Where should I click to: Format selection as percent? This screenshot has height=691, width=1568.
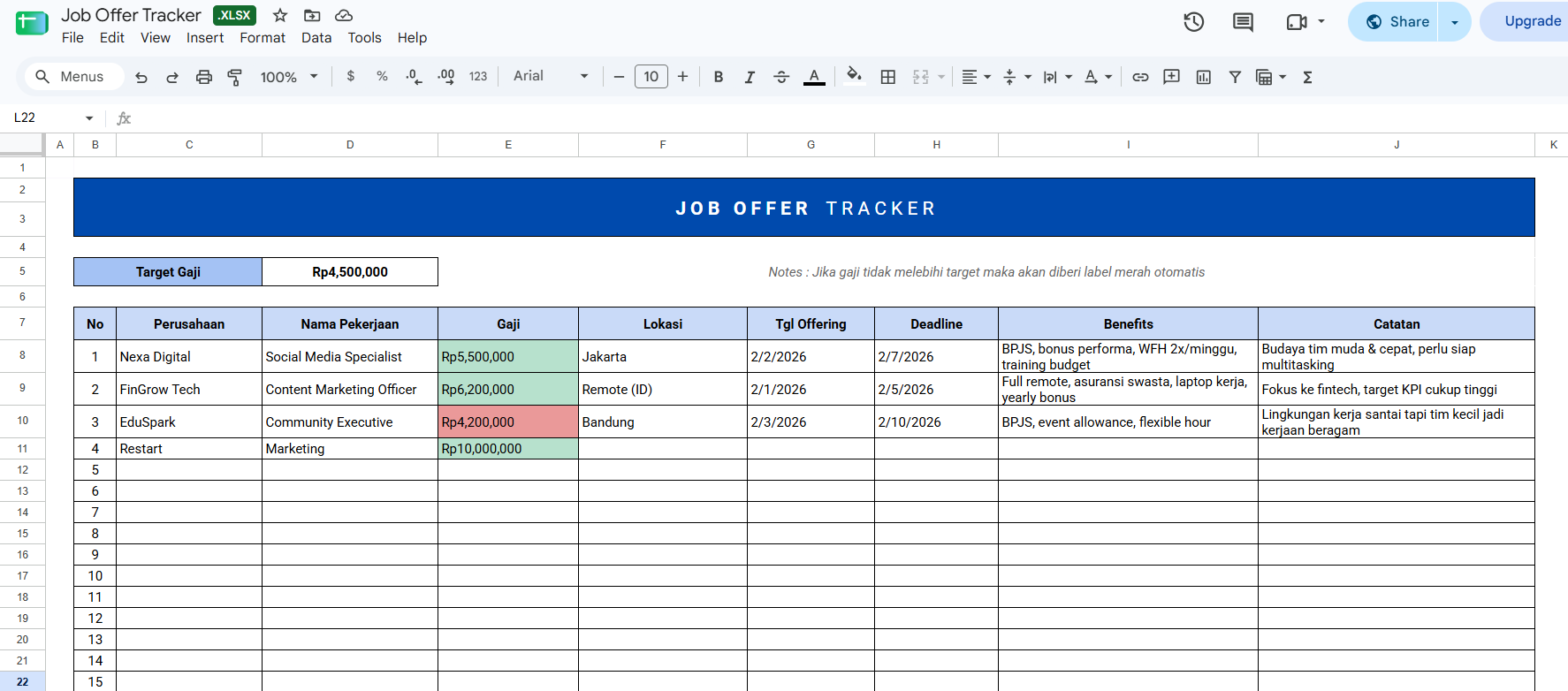pos(382,76)
